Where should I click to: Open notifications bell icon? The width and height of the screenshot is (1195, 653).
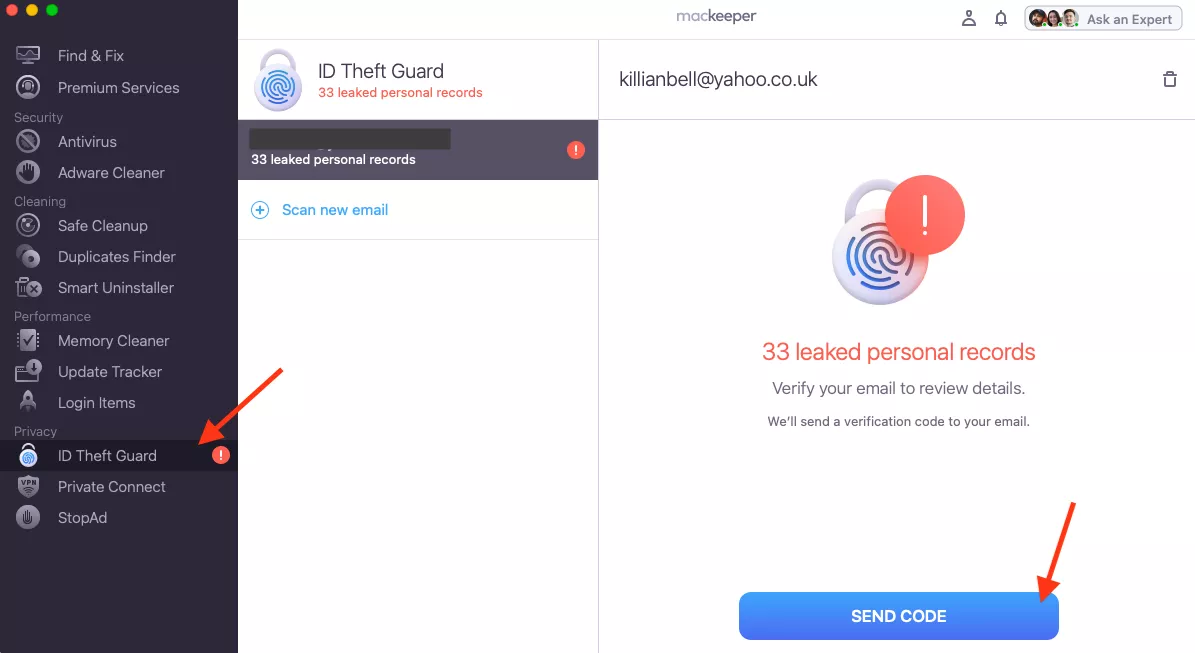coord(1001,18)
